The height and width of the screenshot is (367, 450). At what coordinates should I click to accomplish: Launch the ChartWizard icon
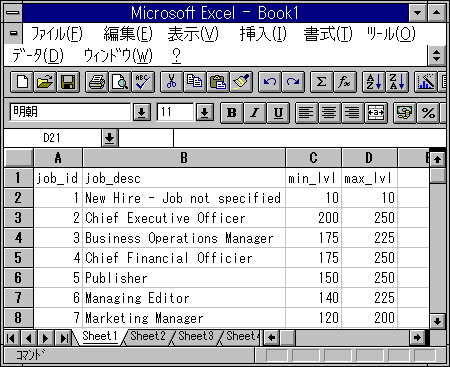pyautogui.click(x=426, y=82)
